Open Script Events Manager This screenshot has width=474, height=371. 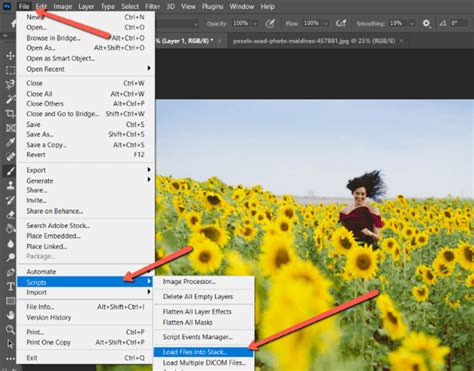click(203, 337)
